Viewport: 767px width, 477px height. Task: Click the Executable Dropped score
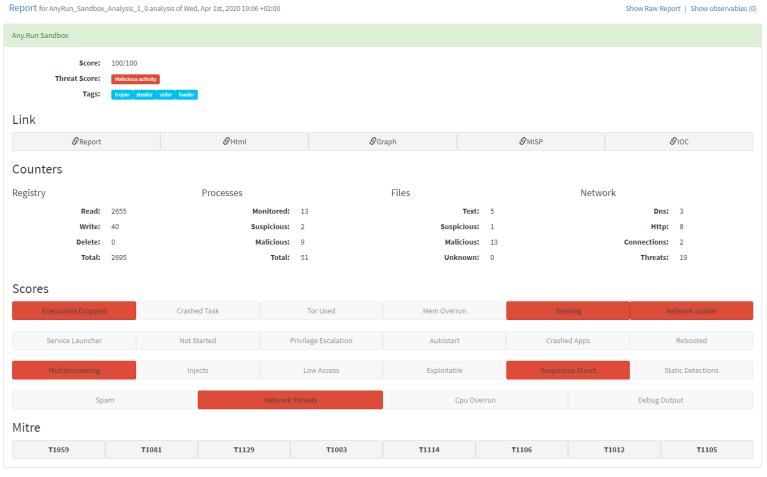point(74,311)
